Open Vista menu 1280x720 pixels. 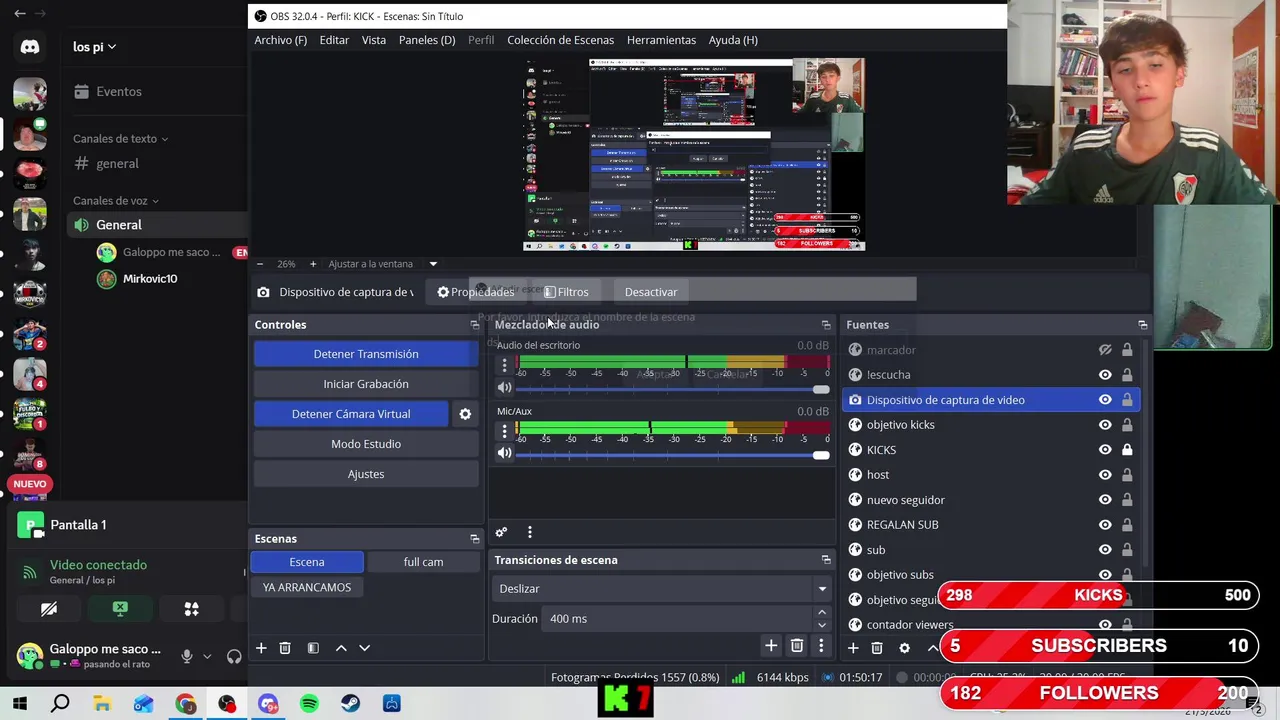point(374,40)
